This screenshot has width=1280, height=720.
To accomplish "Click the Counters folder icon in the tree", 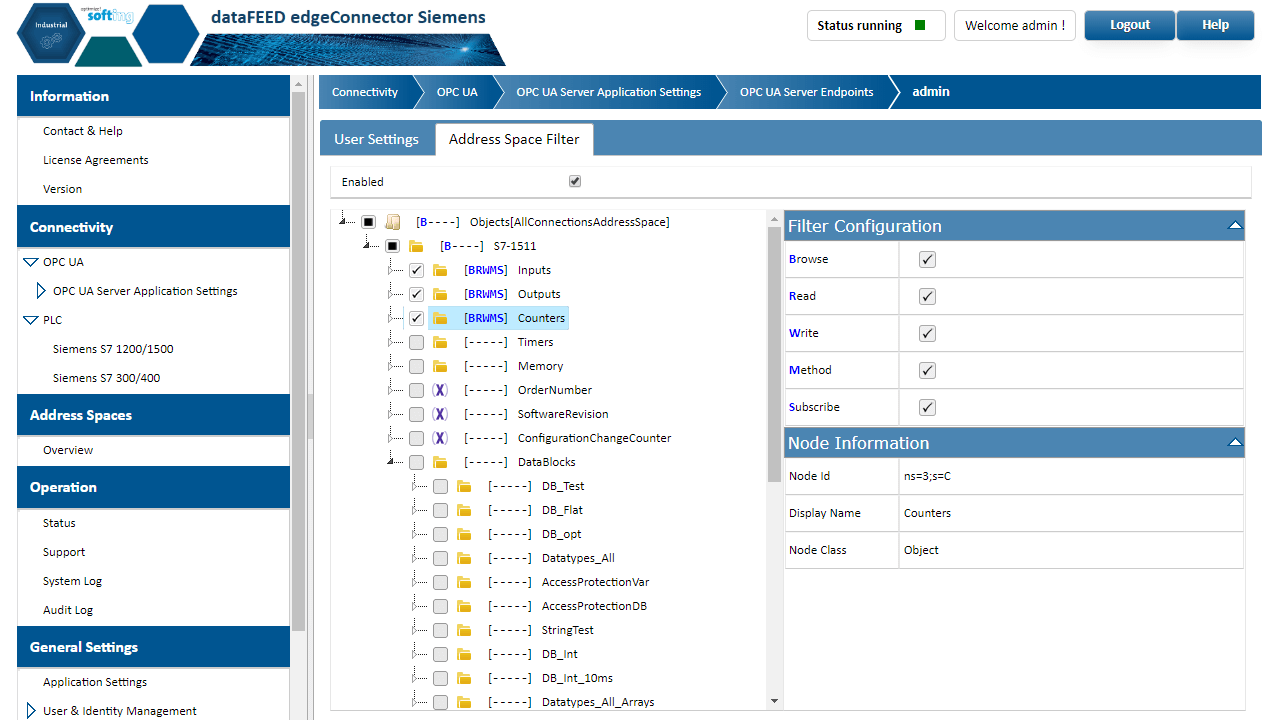I will tap(440, 317).
